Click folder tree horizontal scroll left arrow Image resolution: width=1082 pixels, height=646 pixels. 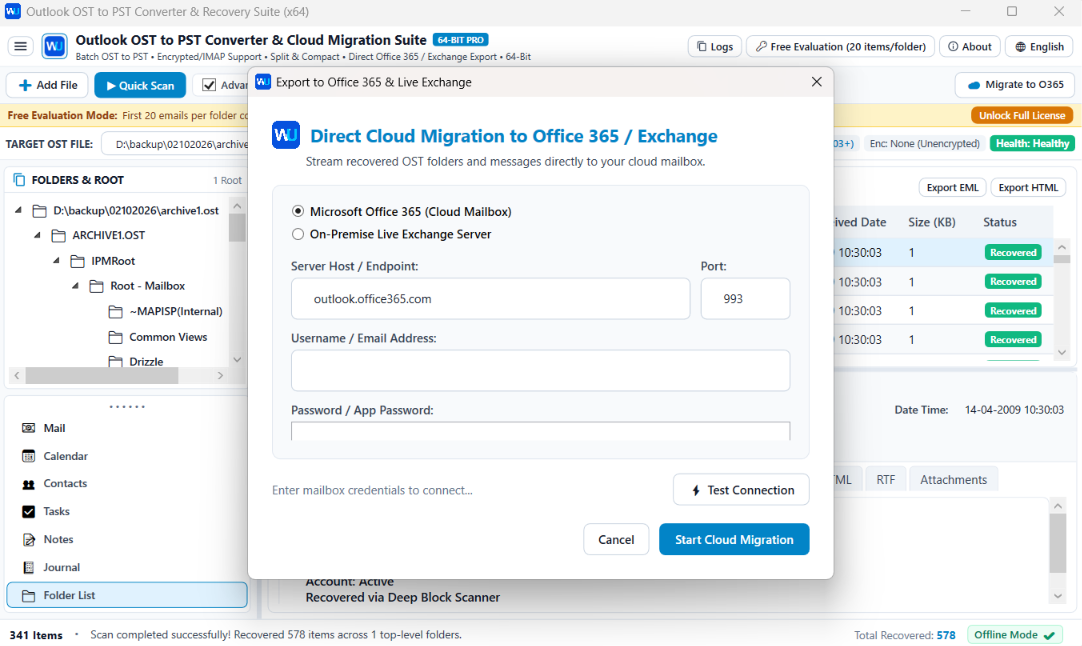[17, 375]
